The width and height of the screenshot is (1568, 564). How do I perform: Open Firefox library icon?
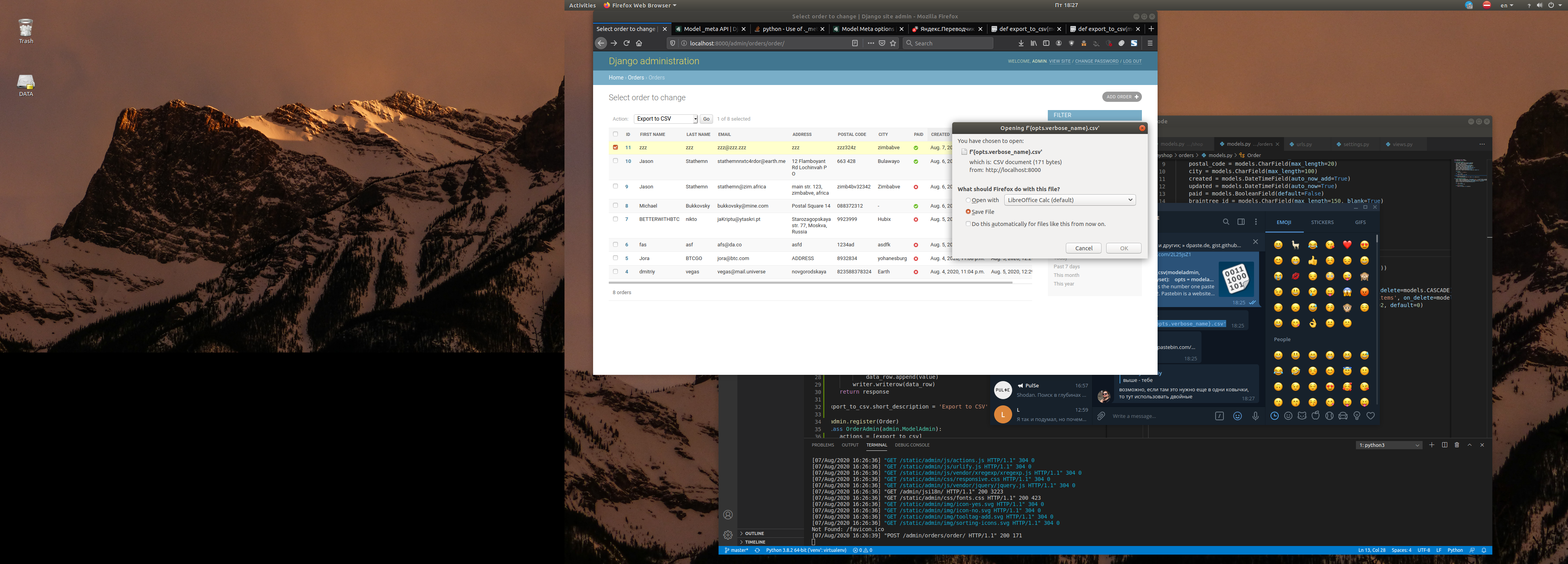[1034, 43]
